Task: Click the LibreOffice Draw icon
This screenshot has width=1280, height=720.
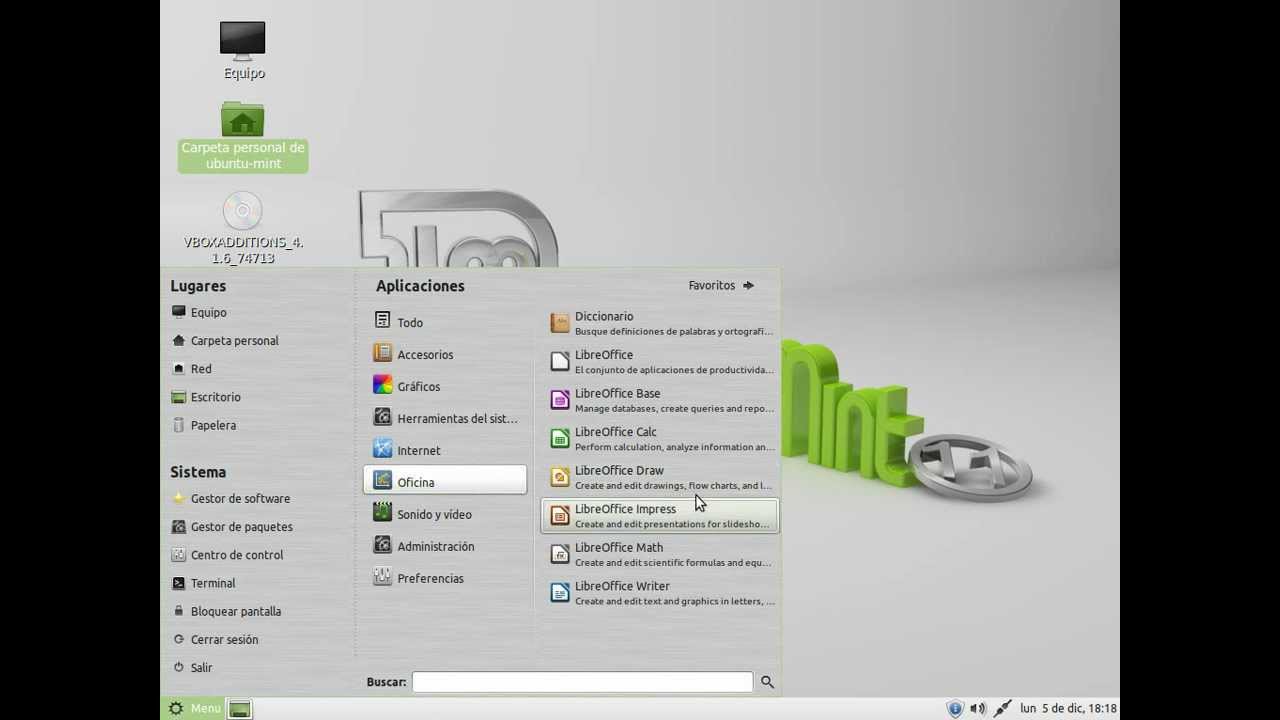Action: coord(560,477)
